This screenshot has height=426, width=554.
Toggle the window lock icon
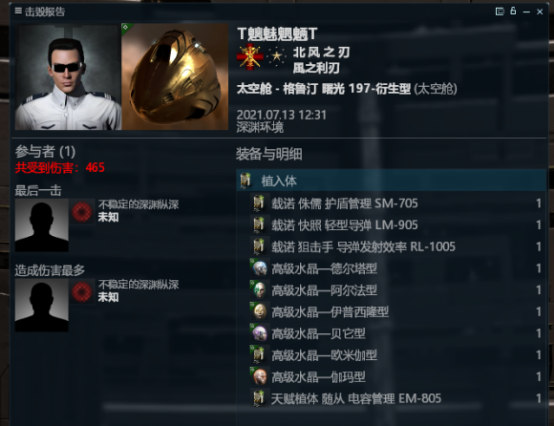(513, 11)
